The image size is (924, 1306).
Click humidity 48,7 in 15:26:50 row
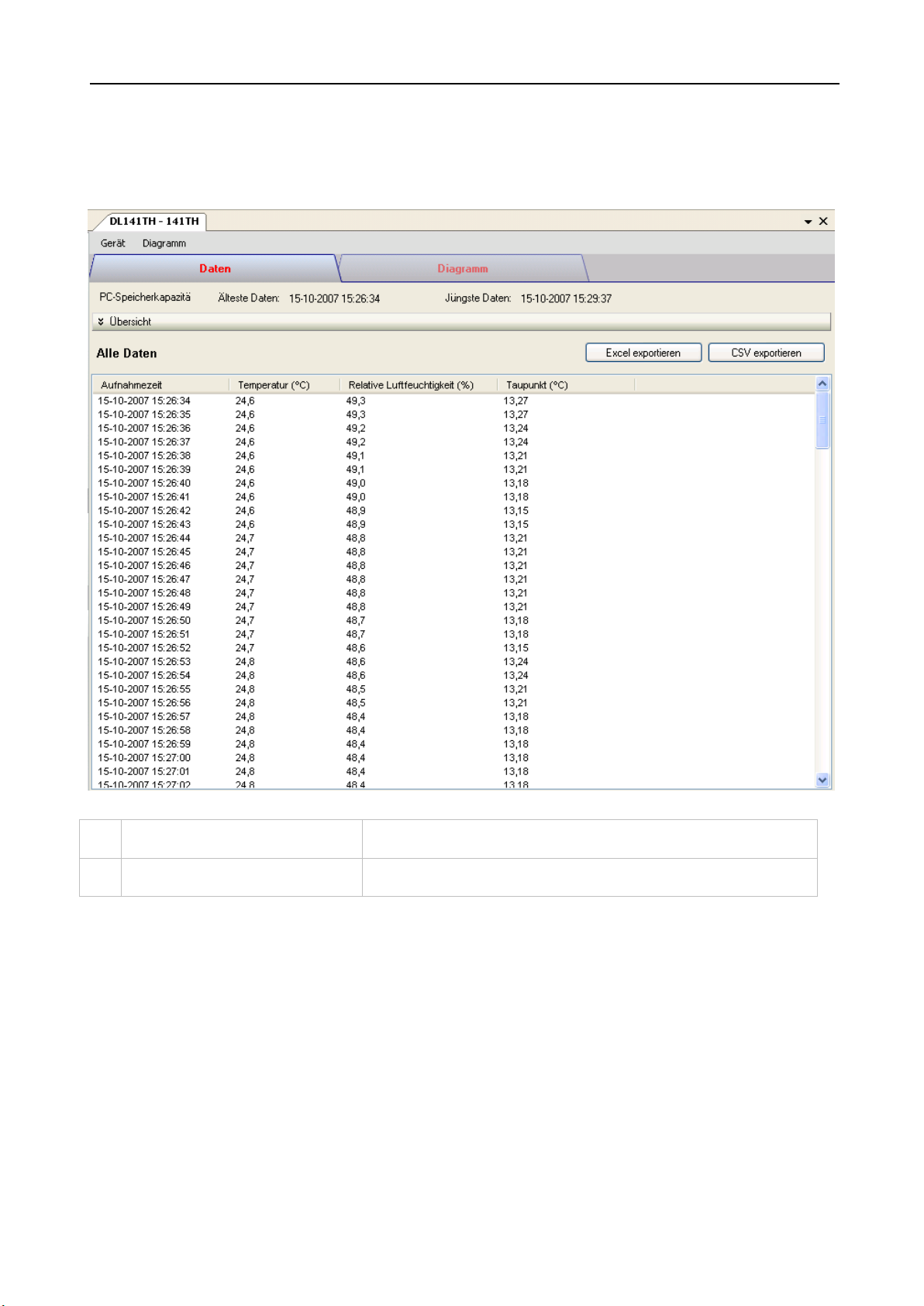[356, 621]
